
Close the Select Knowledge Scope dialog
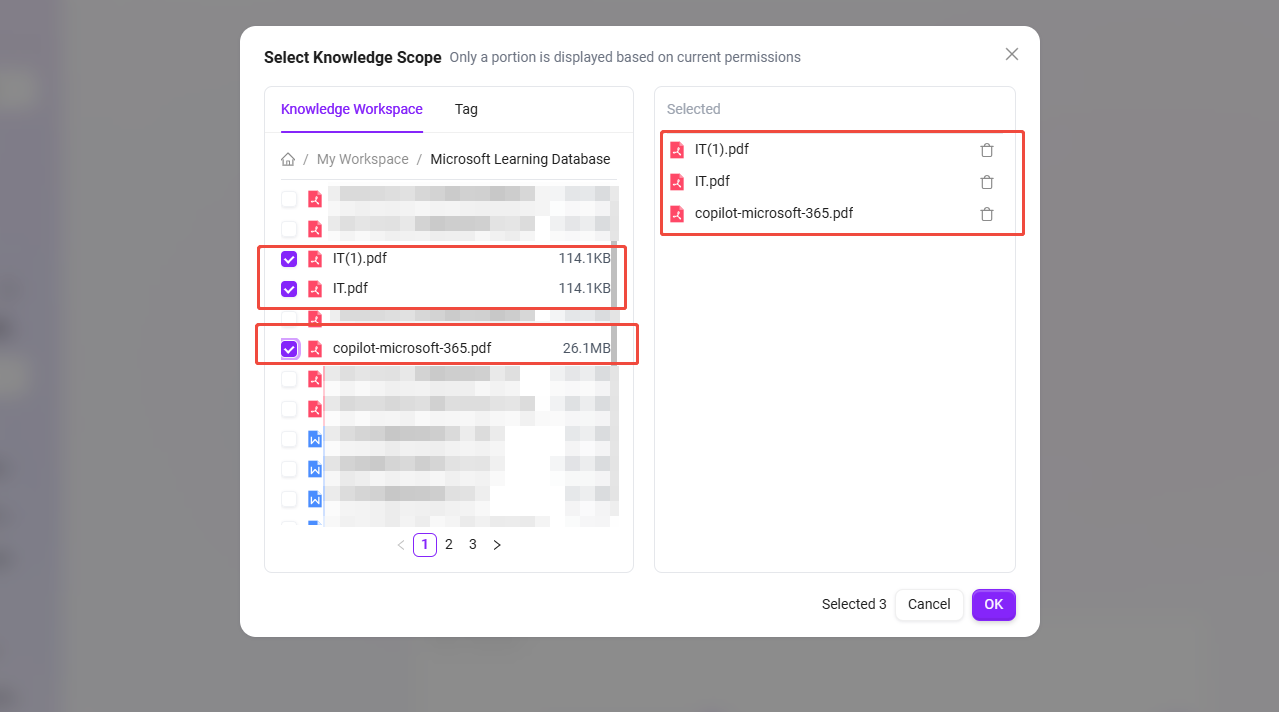coord(1011,54)
